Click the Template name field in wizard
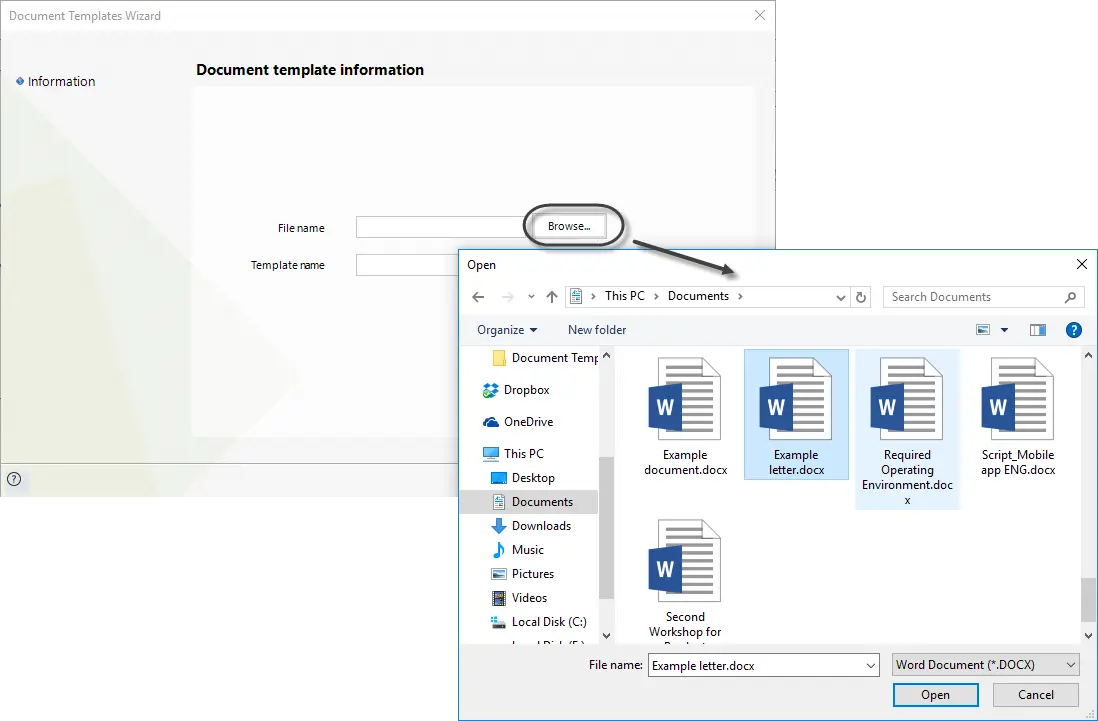Image resolution: width=1098 pixels, height=721 pixels. (x=407, y=265)
